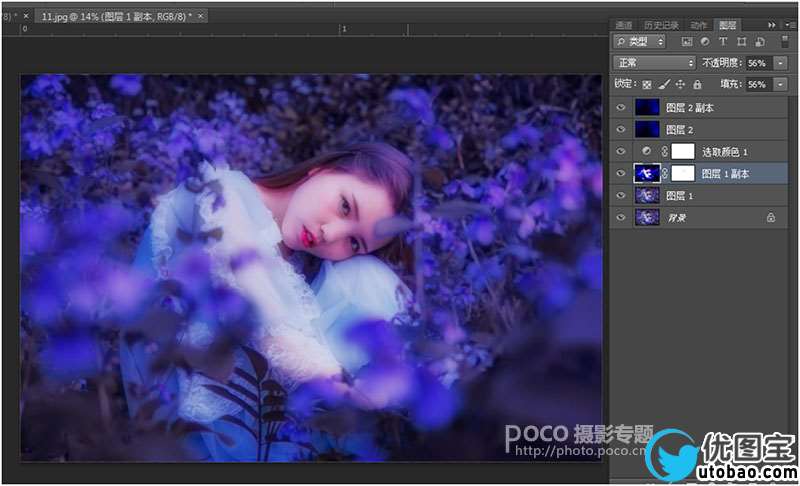800x486 pixels.
Task: Select layer named 图层 1
Action: (x=680, y=196)
